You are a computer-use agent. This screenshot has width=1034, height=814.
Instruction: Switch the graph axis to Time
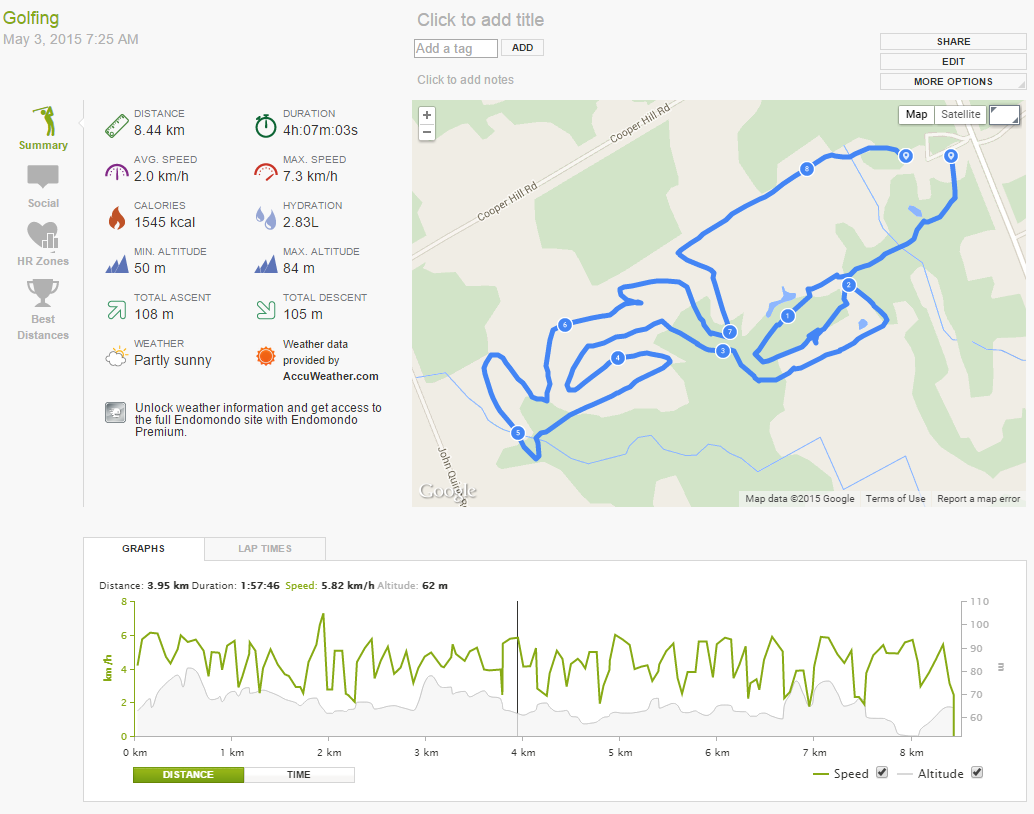(299, 775)
